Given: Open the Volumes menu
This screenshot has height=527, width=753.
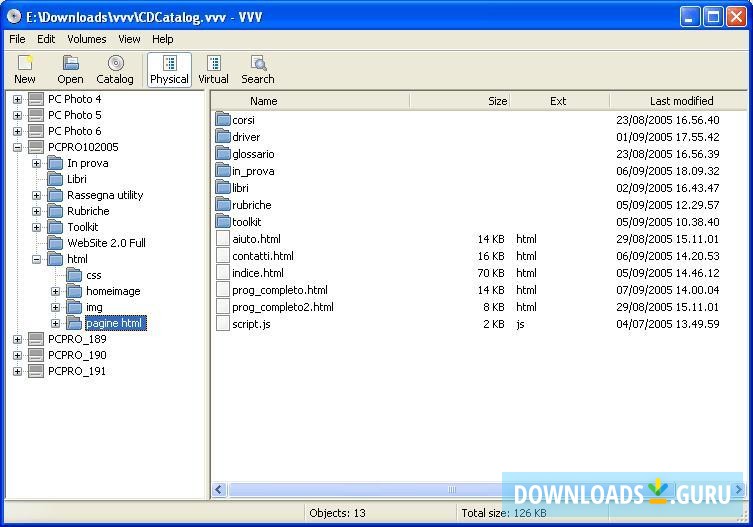Looking at the screenshot, I should click(86, 39).
